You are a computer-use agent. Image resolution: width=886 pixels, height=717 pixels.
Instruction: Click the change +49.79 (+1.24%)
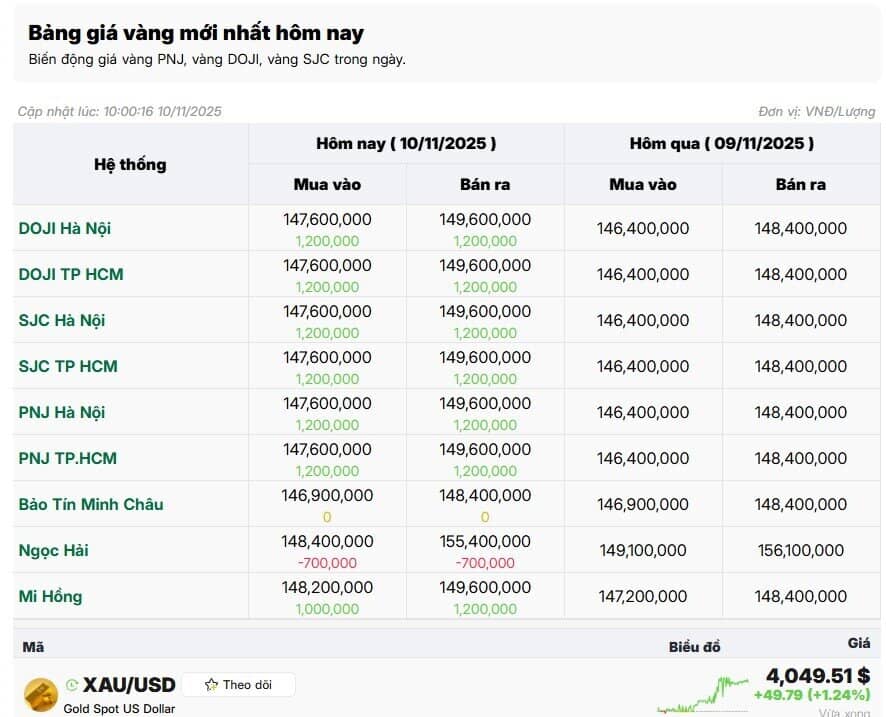[812, 695]
